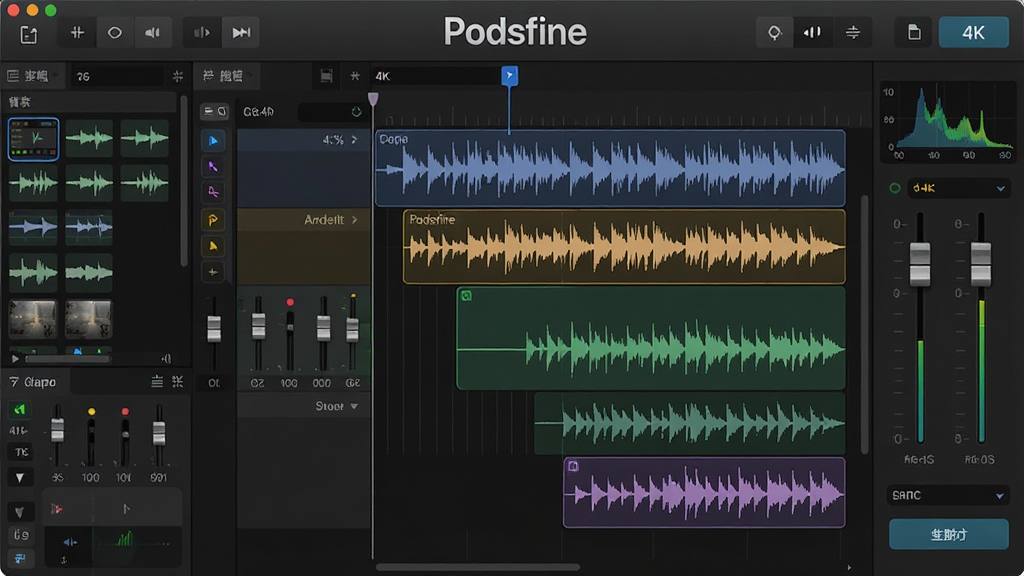Viewport: 1024px width, 576px height.
Task: Click the list lines icon in Glapo header
Action: pos(157,382)
